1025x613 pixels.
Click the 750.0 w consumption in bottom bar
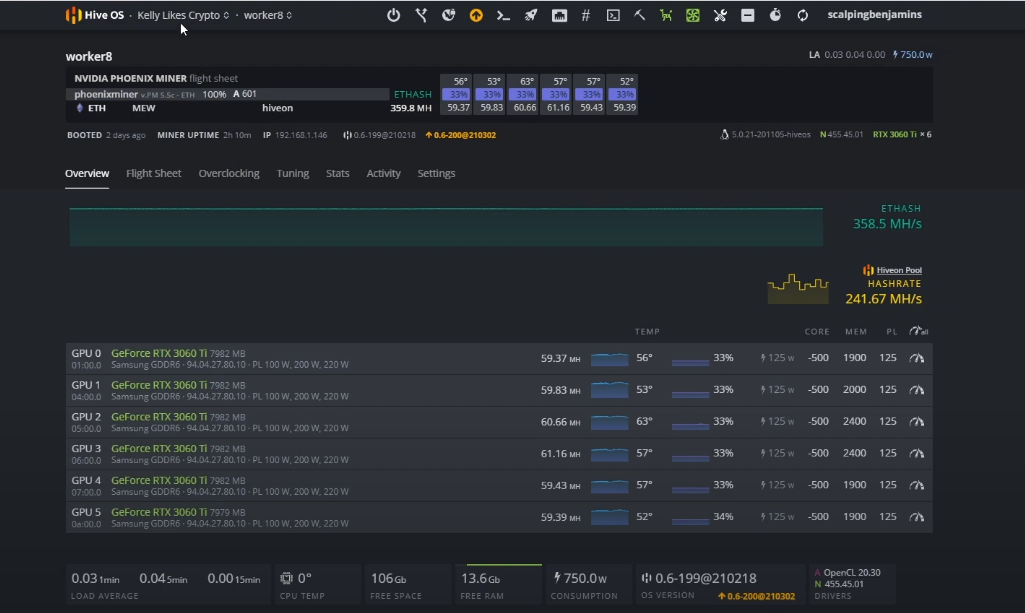[580, 578]
